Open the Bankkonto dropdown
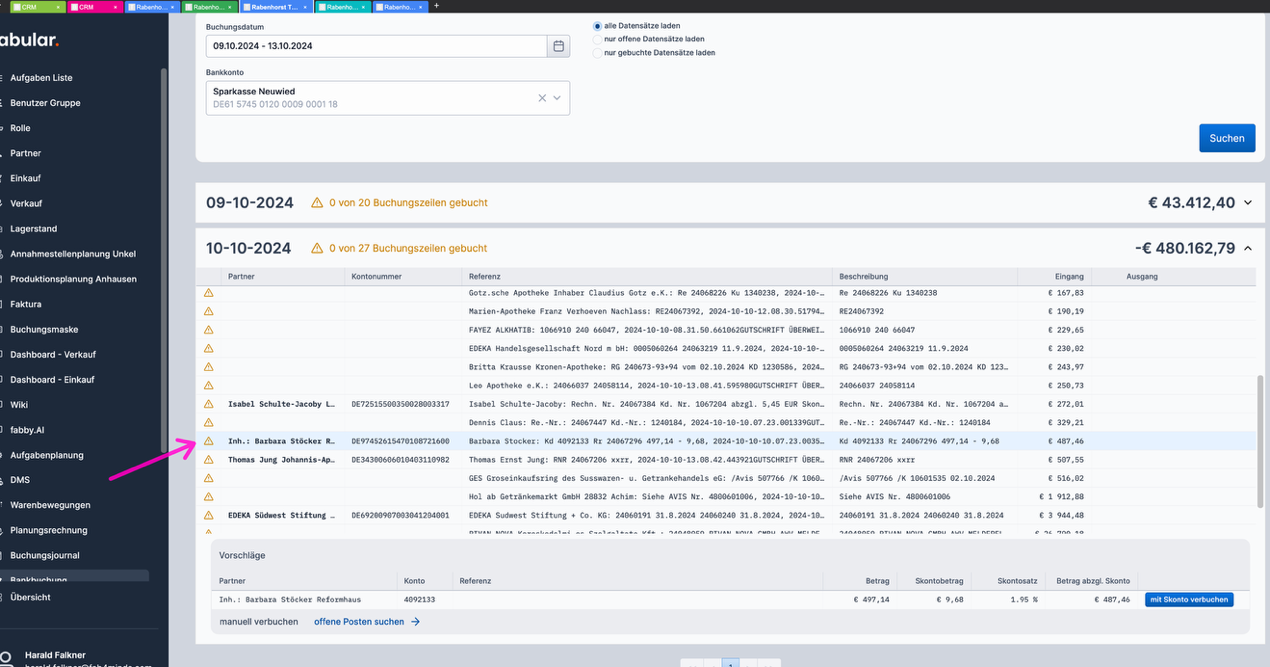The height and width of the screenshot is (667, 1270). pyautogui.click(x=557, y=97)
